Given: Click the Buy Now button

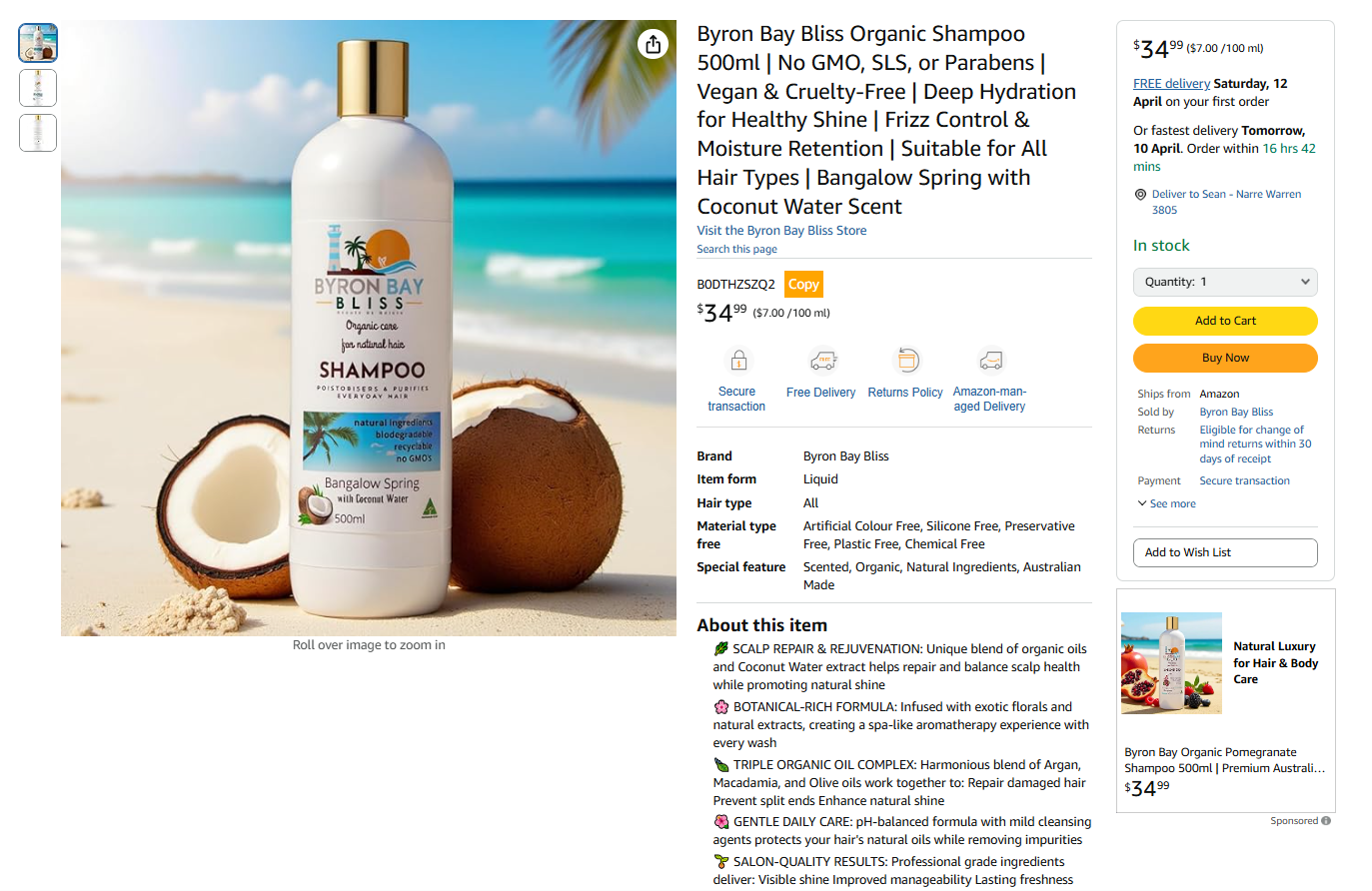Looking at the screenshot, I should [1225, 358].
